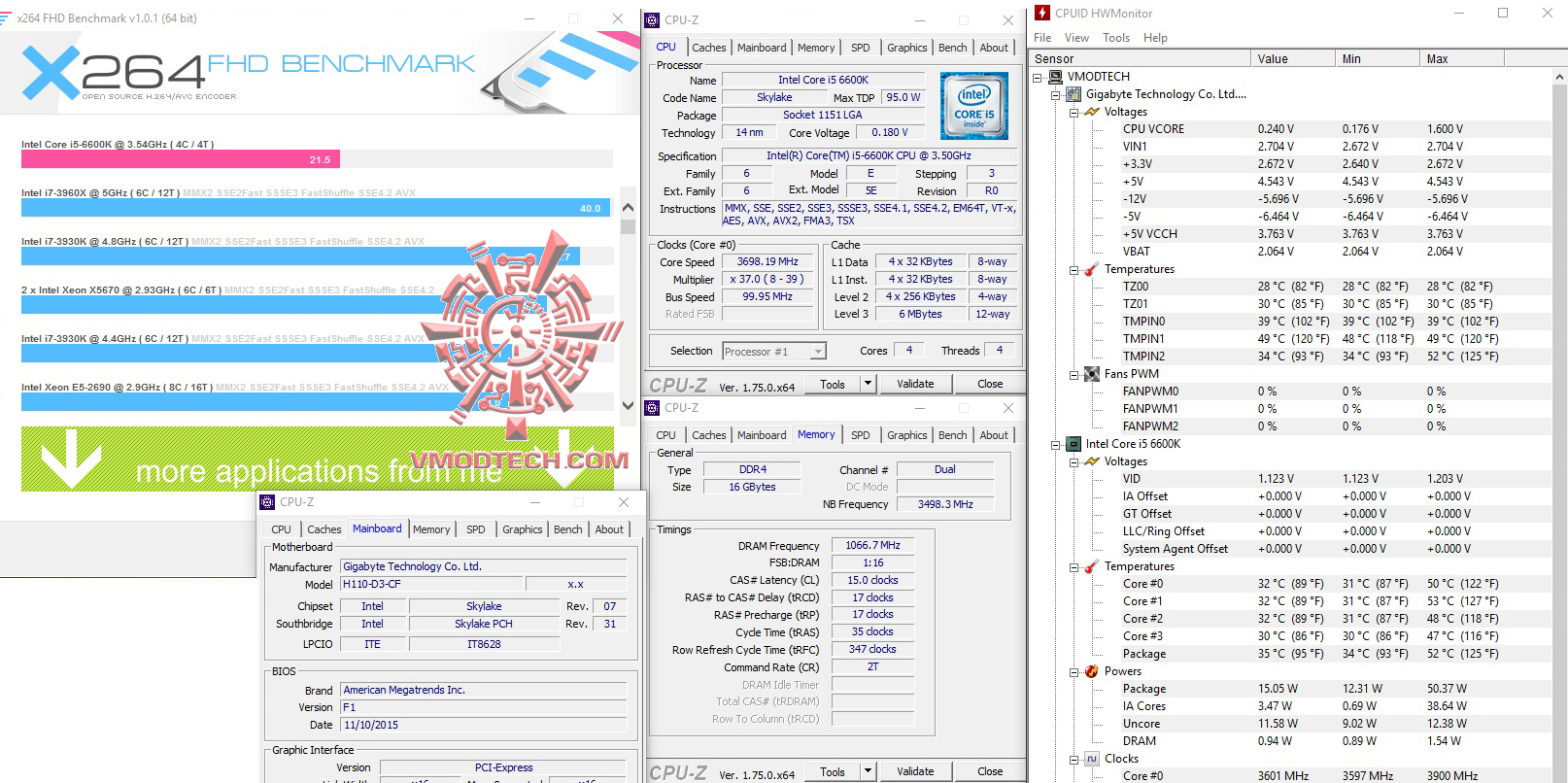Collapse the Powers group
This screenshot has height=783, width=1568.
1074,671
